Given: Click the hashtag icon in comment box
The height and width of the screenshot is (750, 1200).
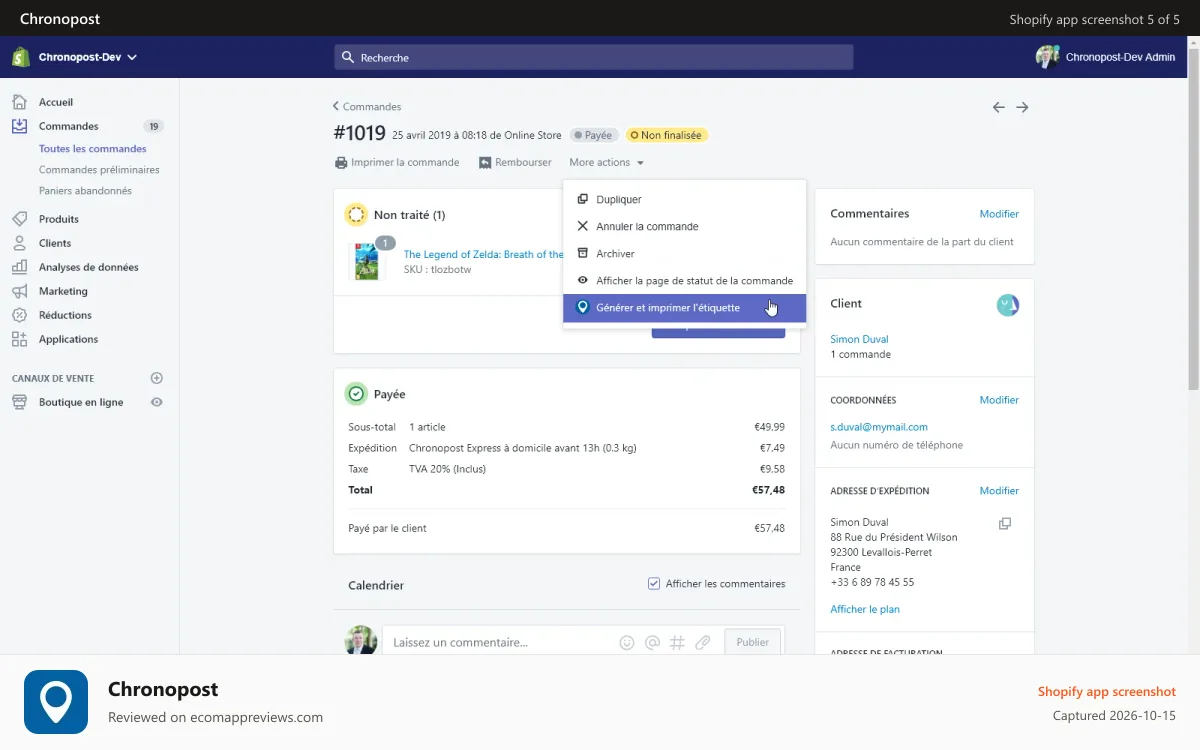Looking at the screenshot, I should (677, 643).
